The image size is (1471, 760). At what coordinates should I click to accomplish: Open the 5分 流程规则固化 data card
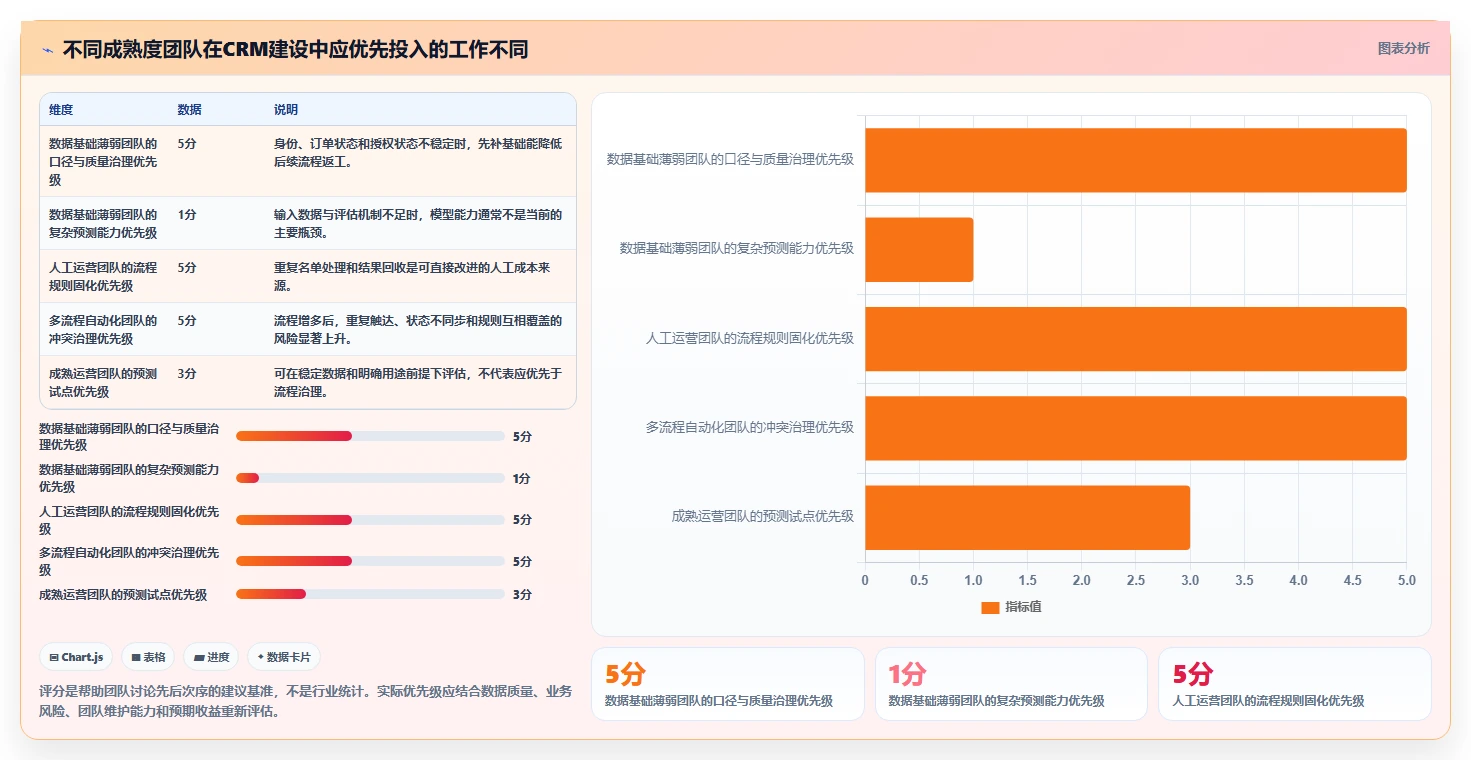[x=1294, y=684]
